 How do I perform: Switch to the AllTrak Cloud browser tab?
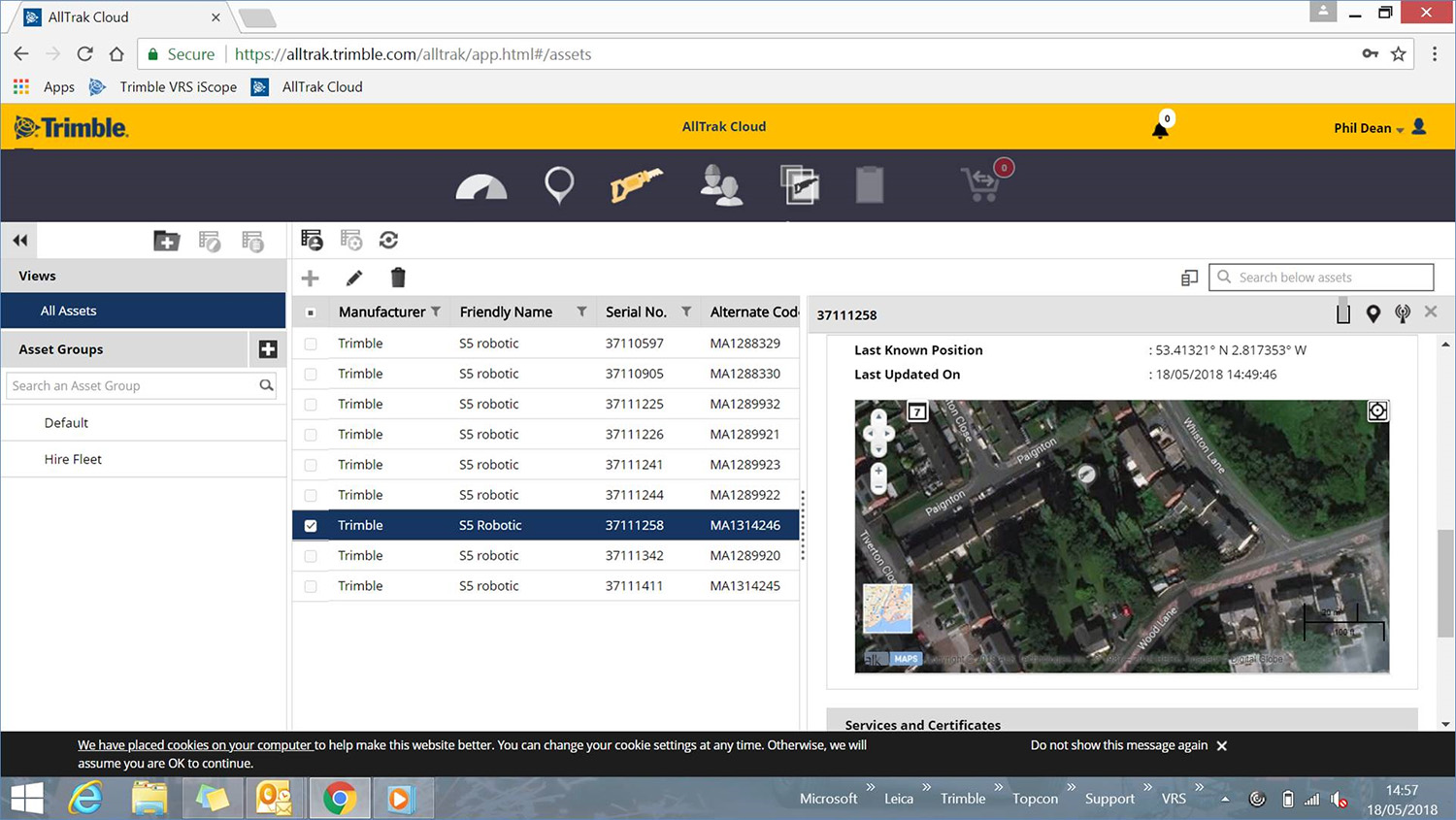pos(122,17)
